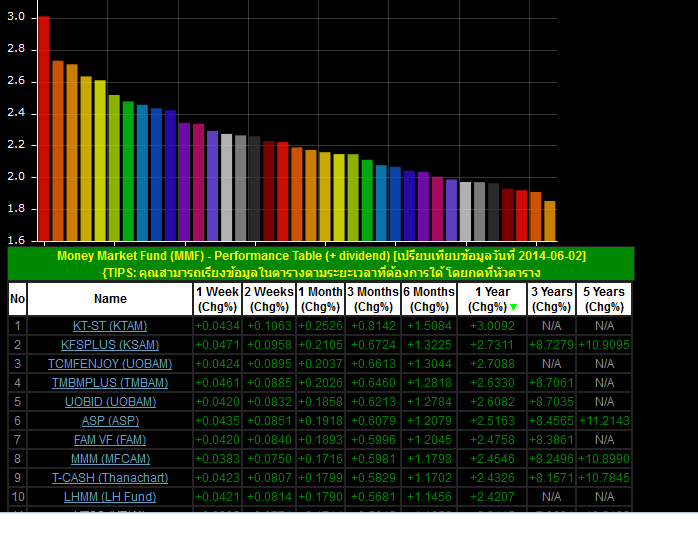Select the +10.8990 value in MMM row
Screen dimensions: 698x537
(x=604, y=459)
